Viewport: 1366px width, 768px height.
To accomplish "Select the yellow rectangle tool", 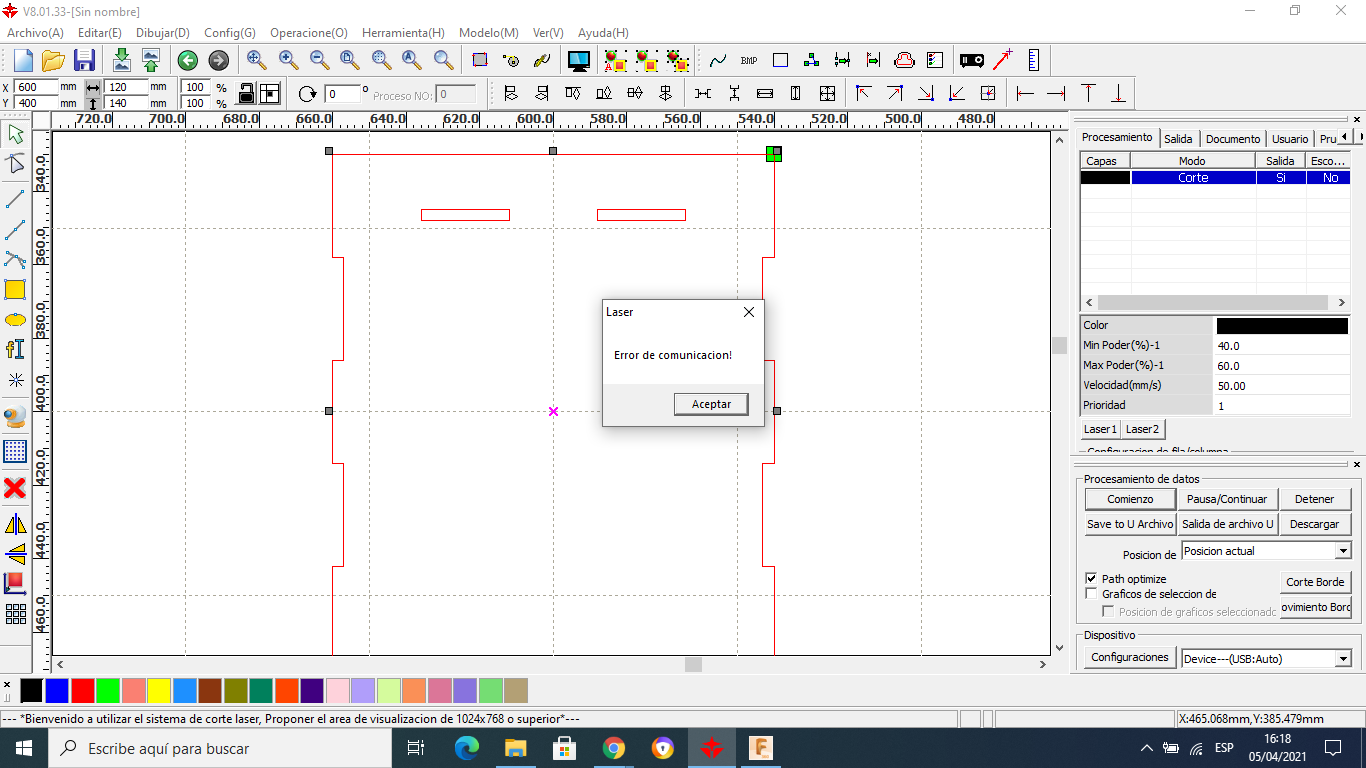I will click(15, 290).
